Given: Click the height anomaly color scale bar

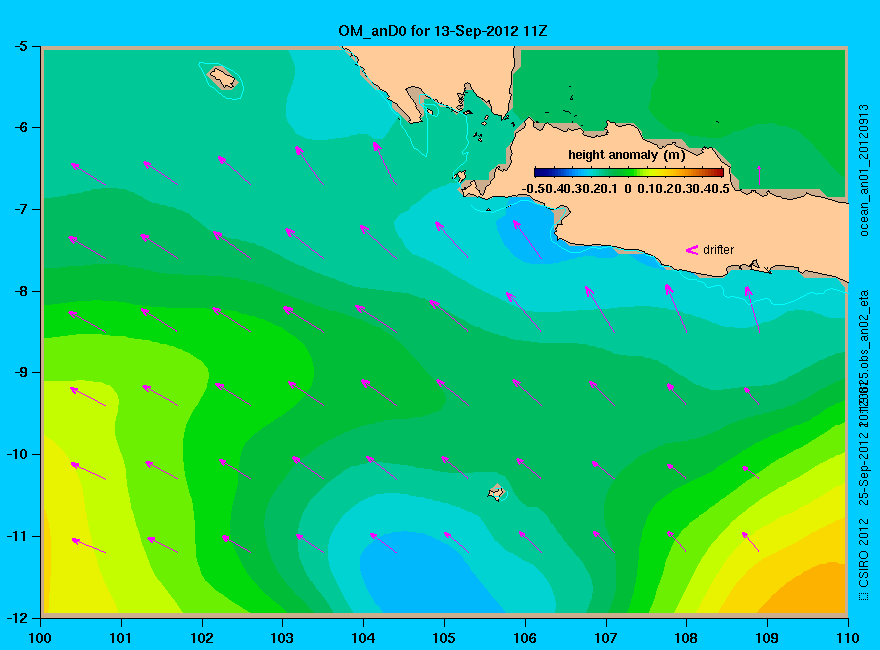Looking at the screenshot, I should click(629, 172).
